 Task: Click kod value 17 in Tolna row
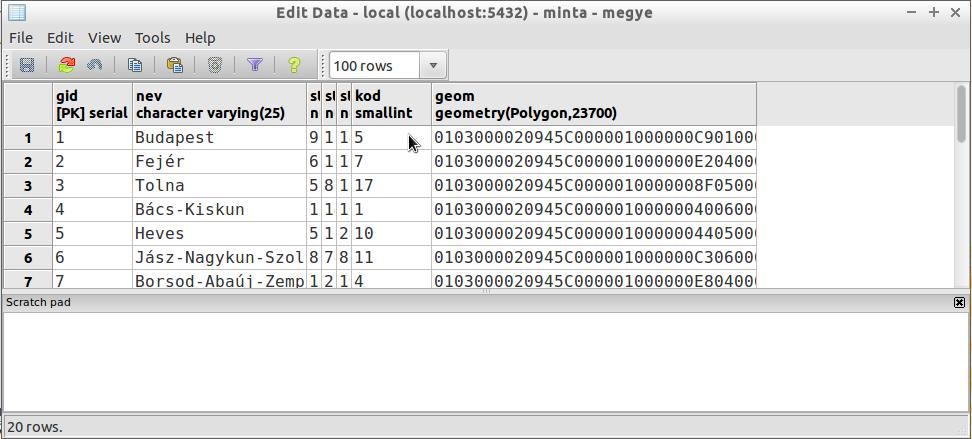click(x=391, y=186)
